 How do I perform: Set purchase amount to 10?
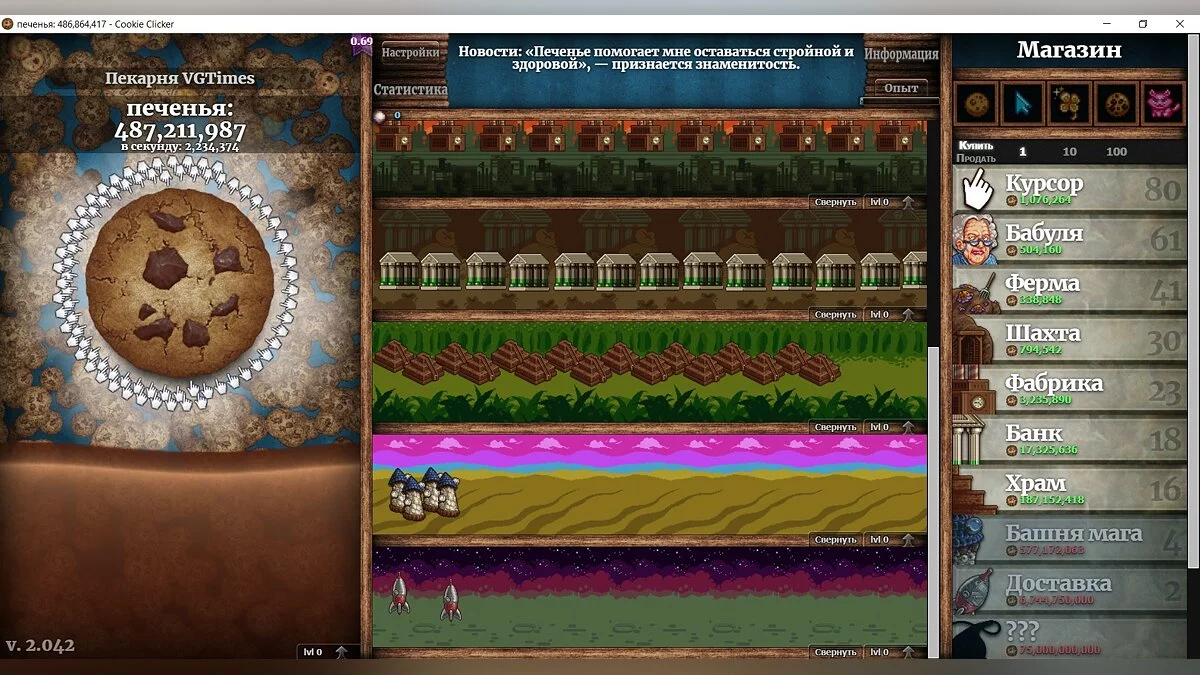point(1069,152)
